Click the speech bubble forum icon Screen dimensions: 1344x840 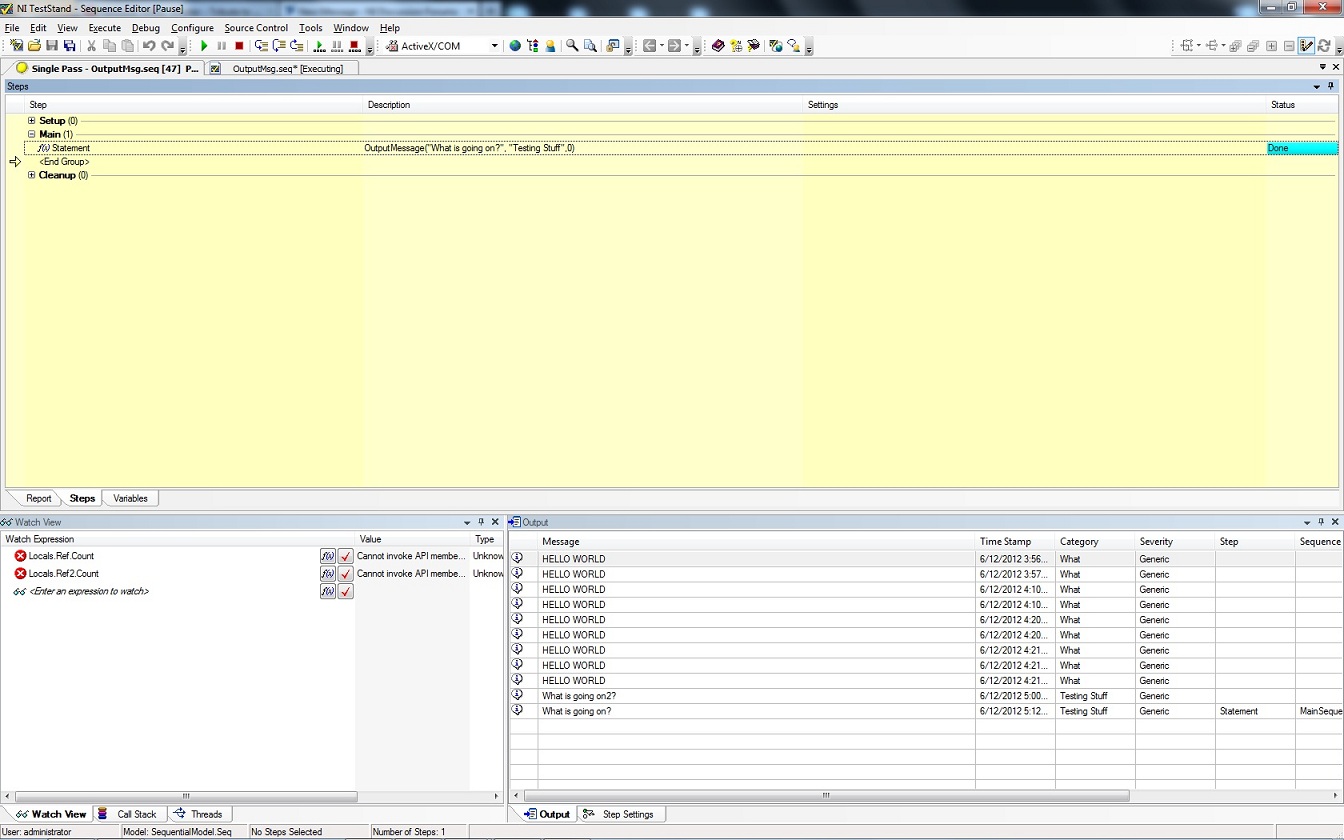coord(793,46)
